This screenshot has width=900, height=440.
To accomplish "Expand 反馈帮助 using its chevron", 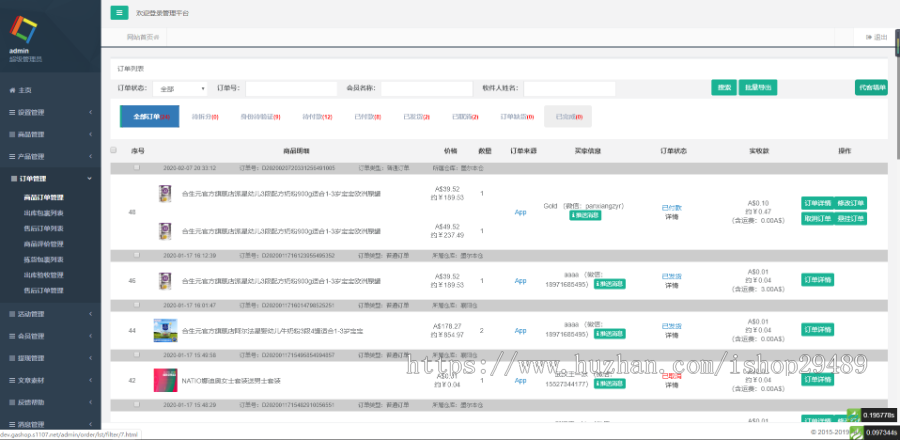I will (x=90, y=402).
